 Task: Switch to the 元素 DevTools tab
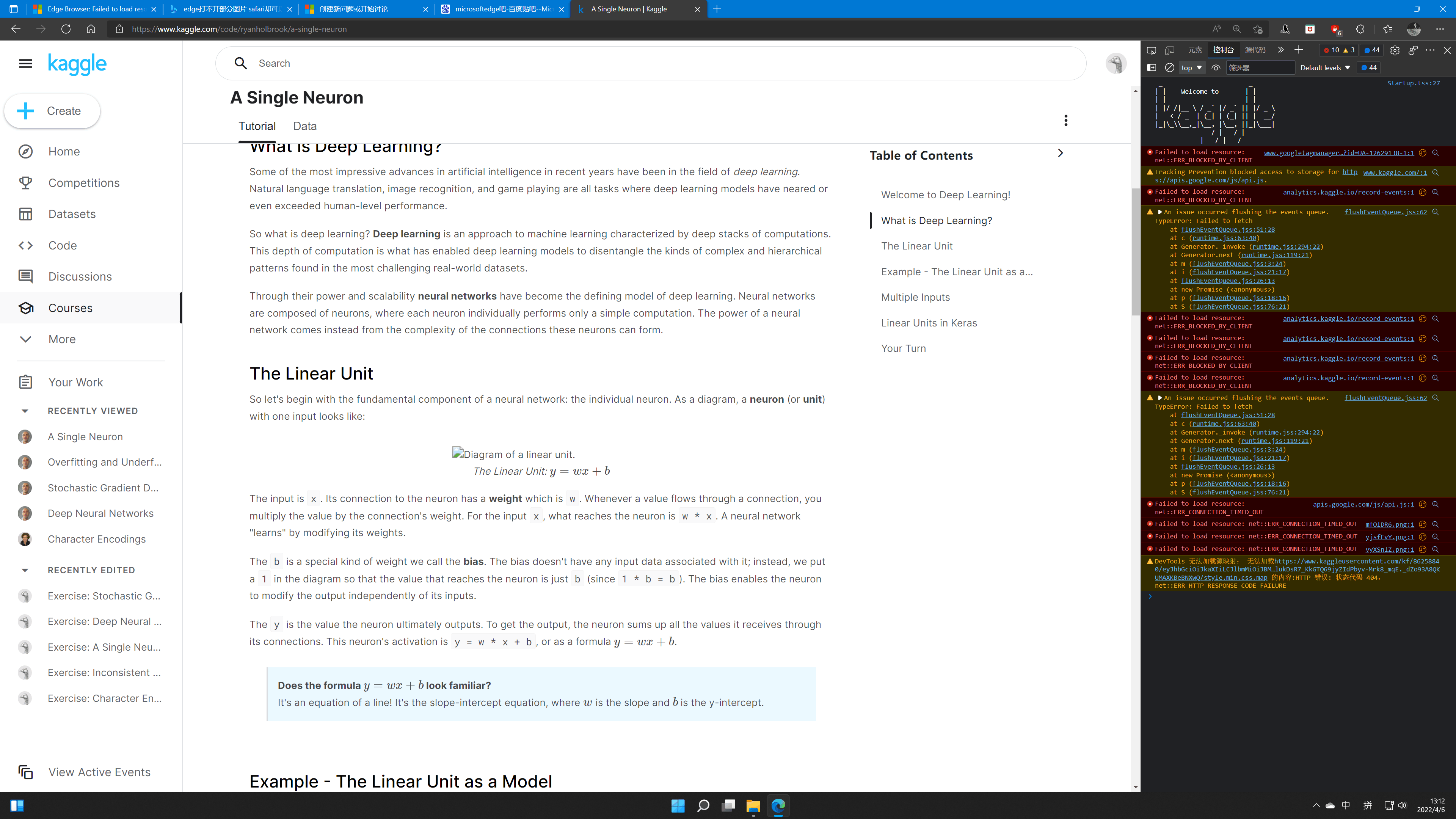coord(1194,50)
